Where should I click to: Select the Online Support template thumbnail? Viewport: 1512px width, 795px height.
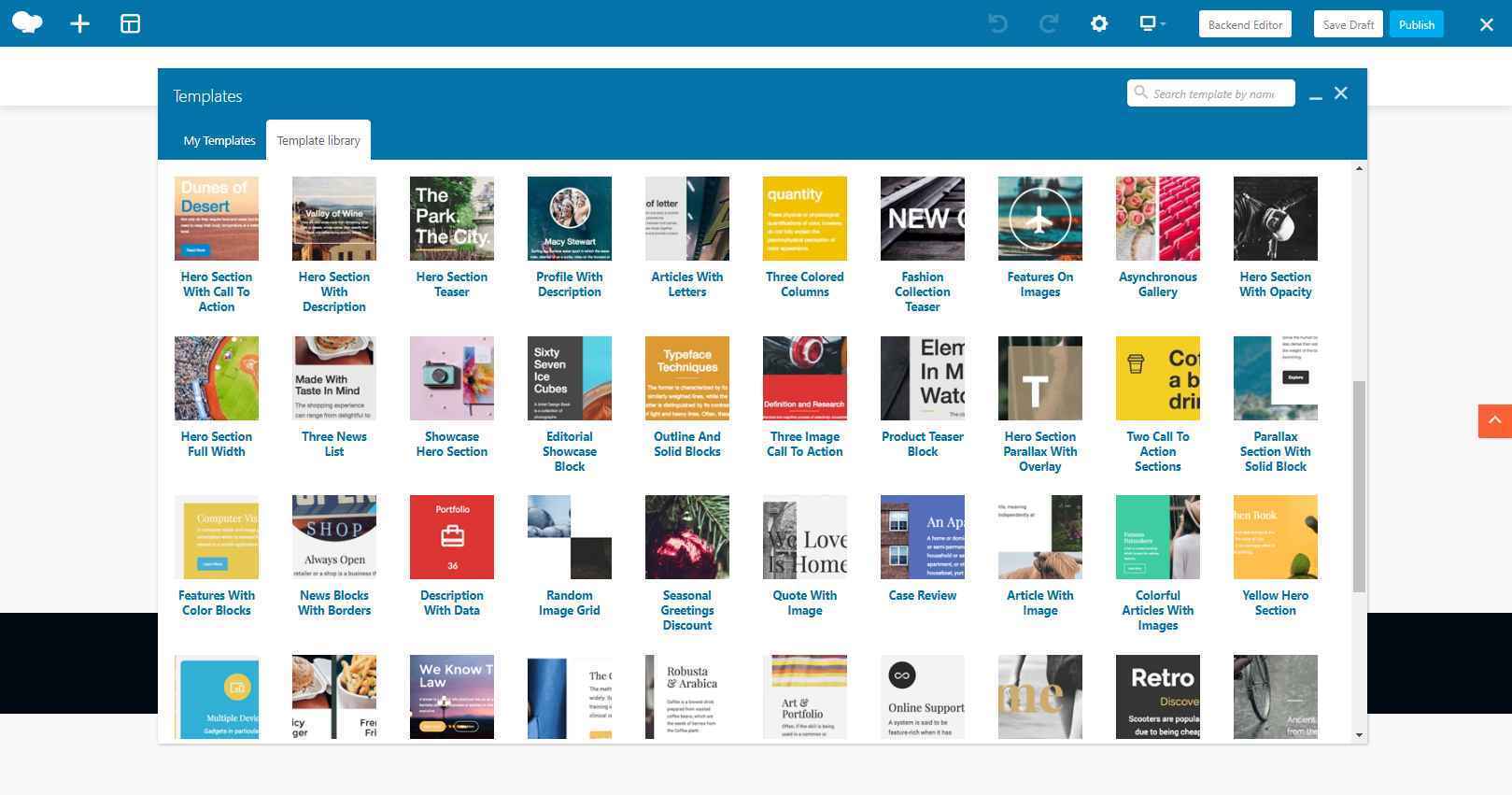[x=923, y=697]
